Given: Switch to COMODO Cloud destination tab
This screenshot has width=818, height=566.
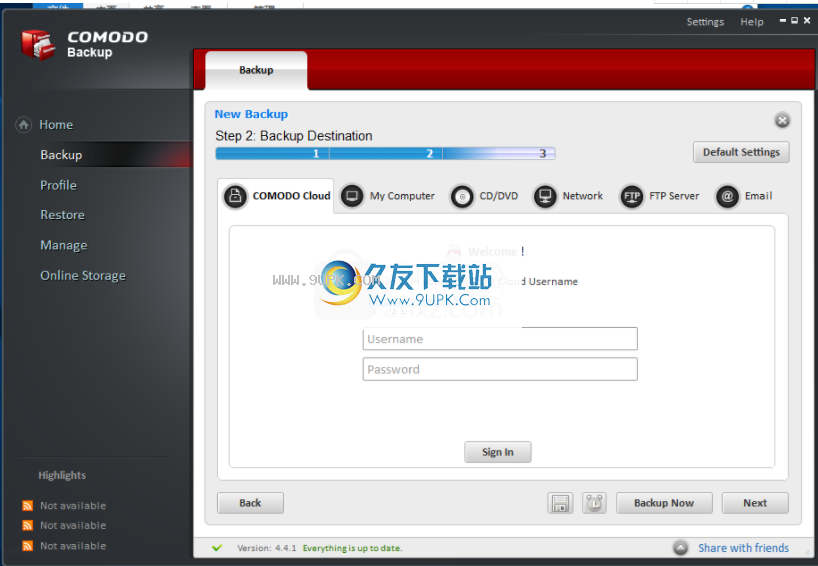Looking at the screenshot, I should pos(276,196).
